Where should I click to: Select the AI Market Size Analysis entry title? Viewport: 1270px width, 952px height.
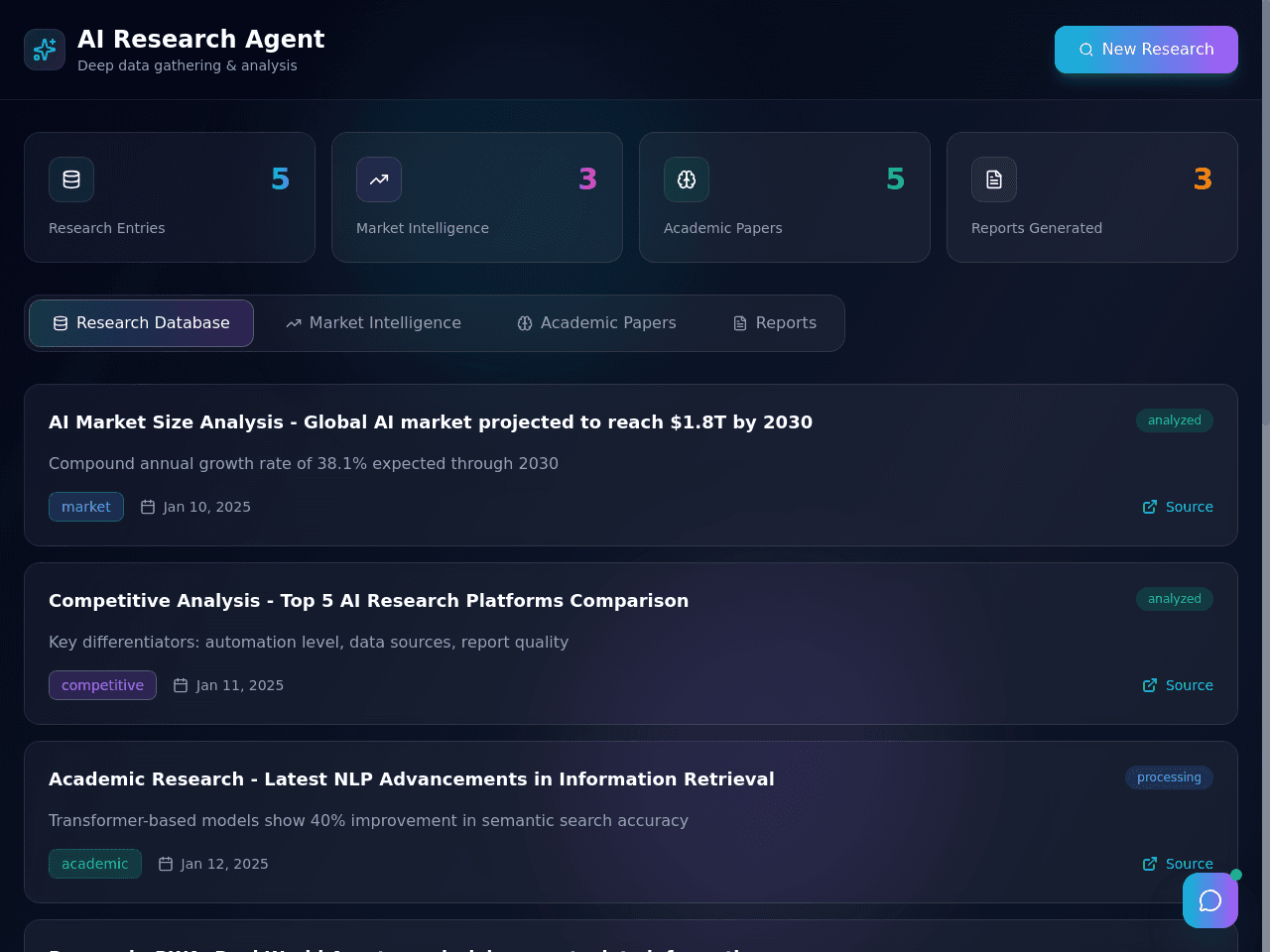pos(431,422)
